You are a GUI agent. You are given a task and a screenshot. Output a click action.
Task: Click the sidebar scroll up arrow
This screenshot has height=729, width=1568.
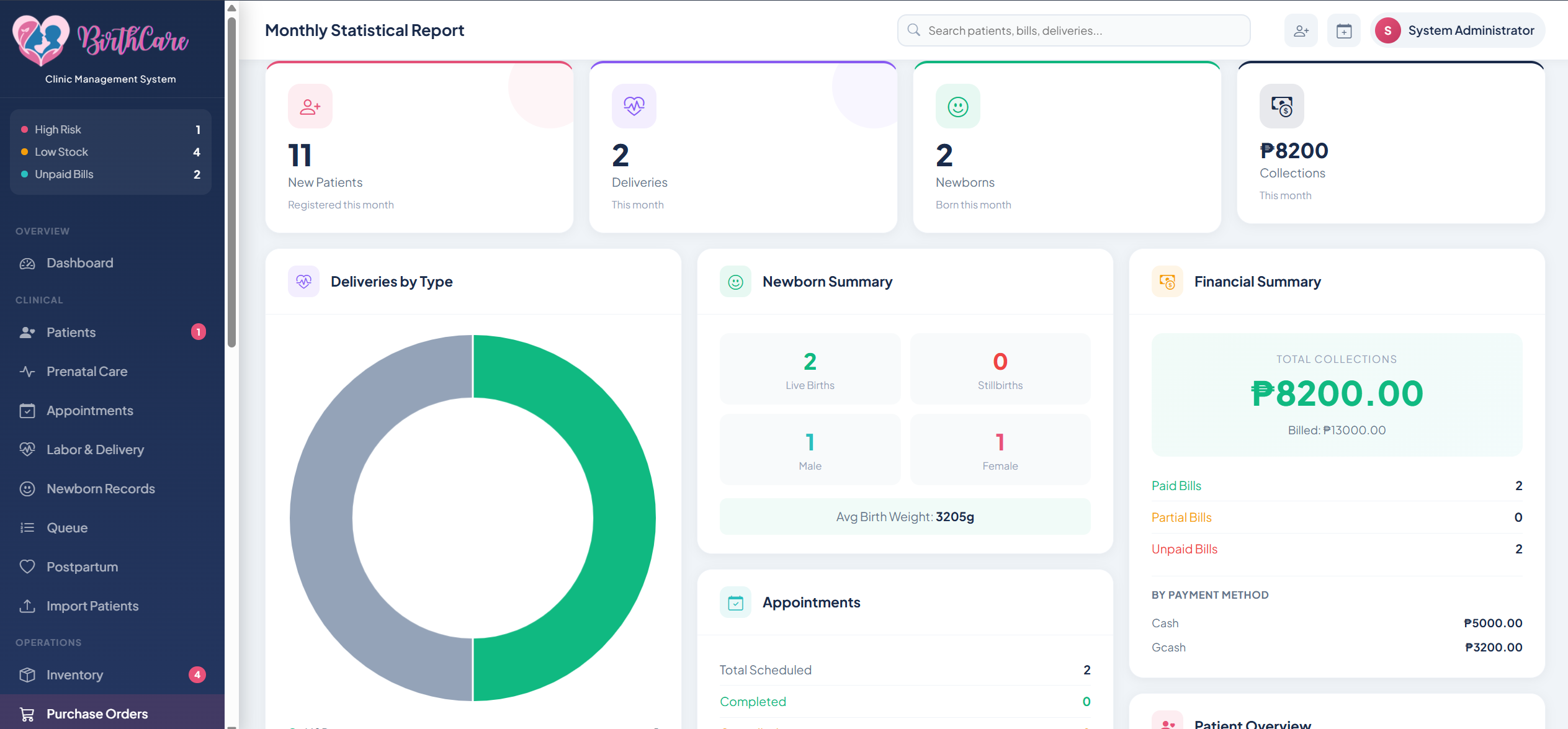point(231,8)
